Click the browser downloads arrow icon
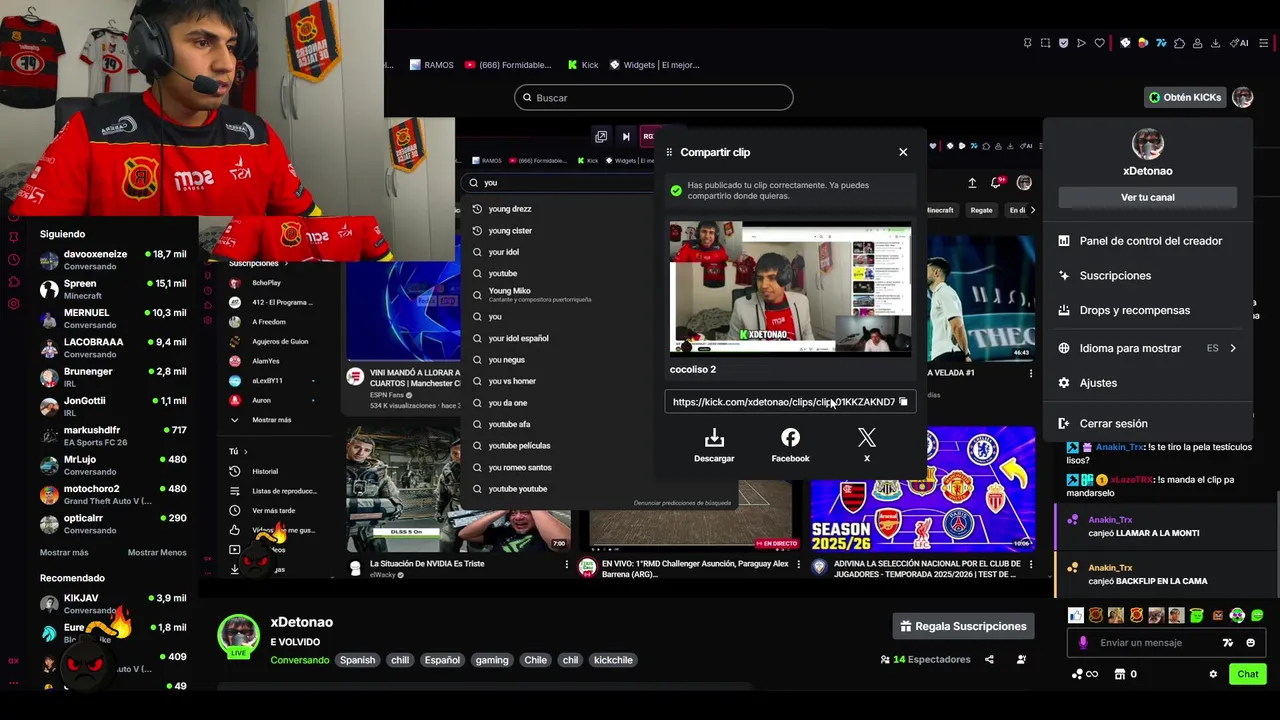Viewport: 1280px width, 720px height. point(1215,43)
